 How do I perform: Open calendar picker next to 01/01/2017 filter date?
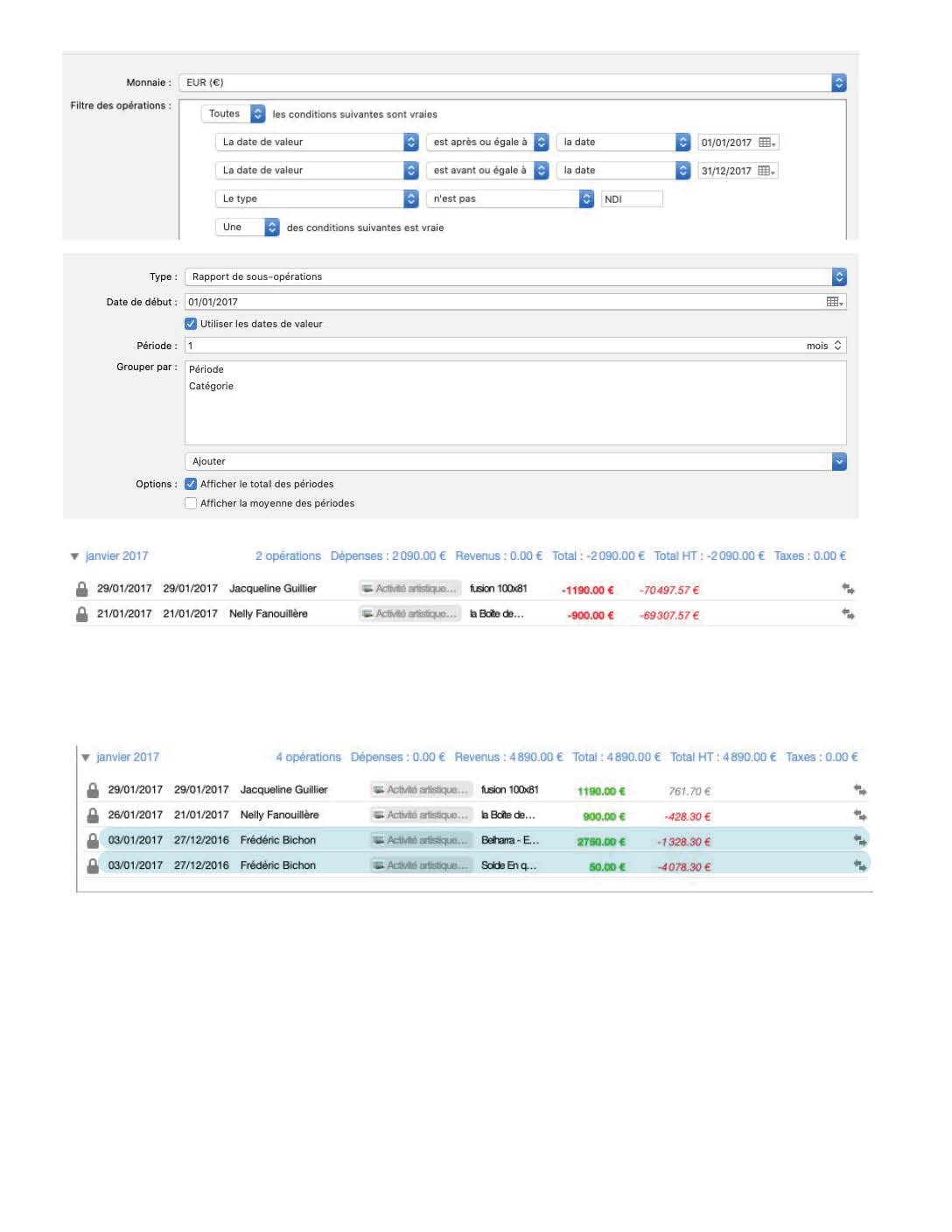point(766,143)
